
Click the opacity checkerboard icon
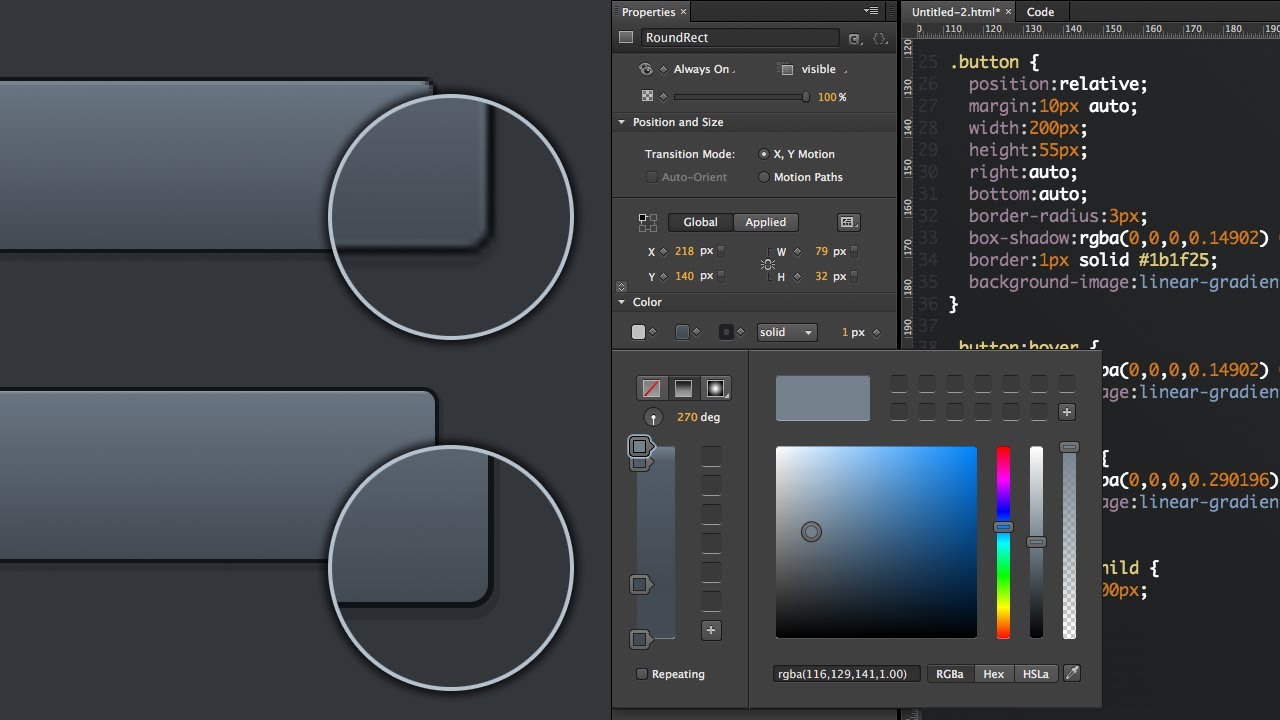pos(647,97)
